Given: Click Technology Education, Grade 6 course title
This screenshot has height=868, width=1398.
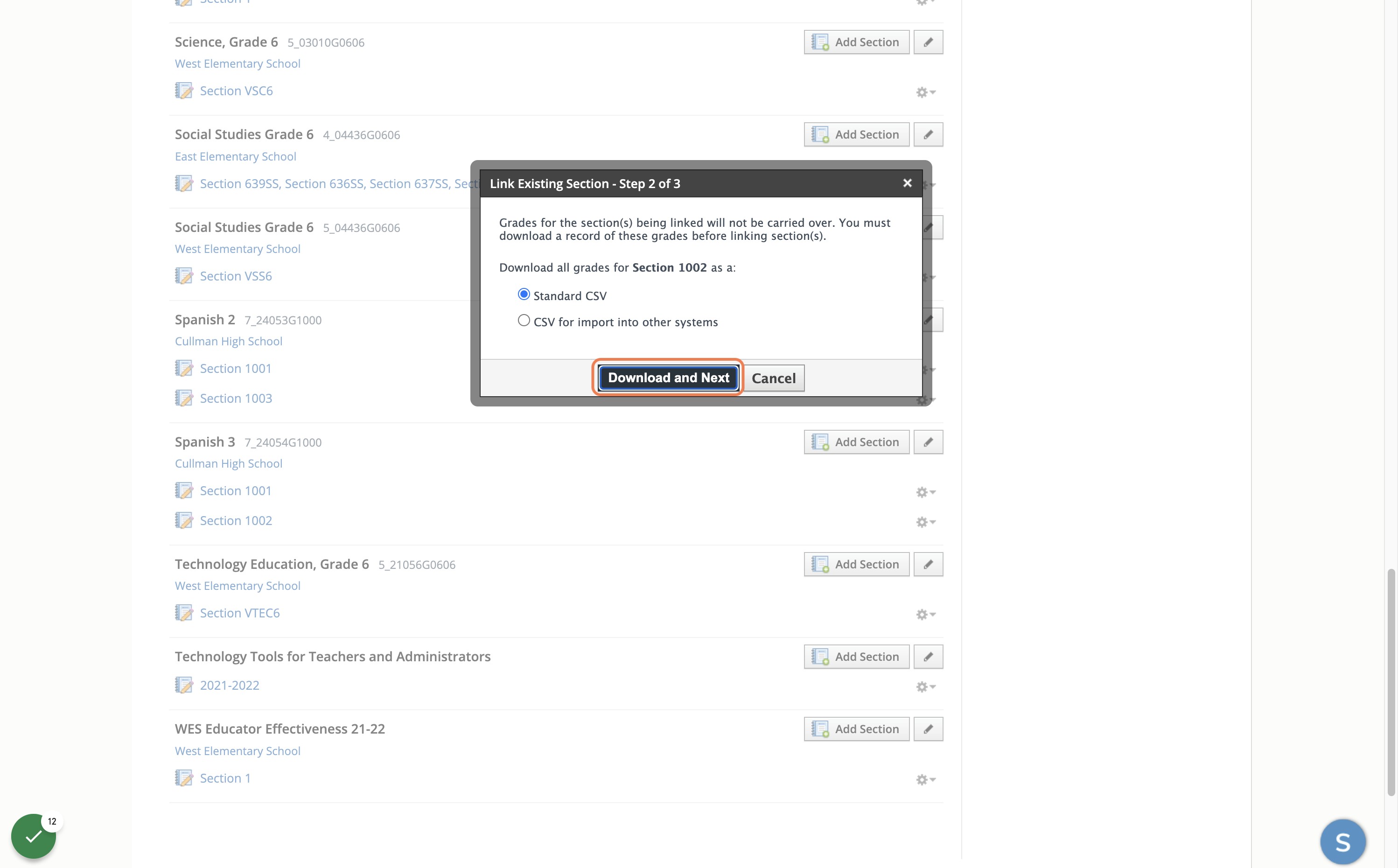Looking at the screenshot, I should click(272, 564).
